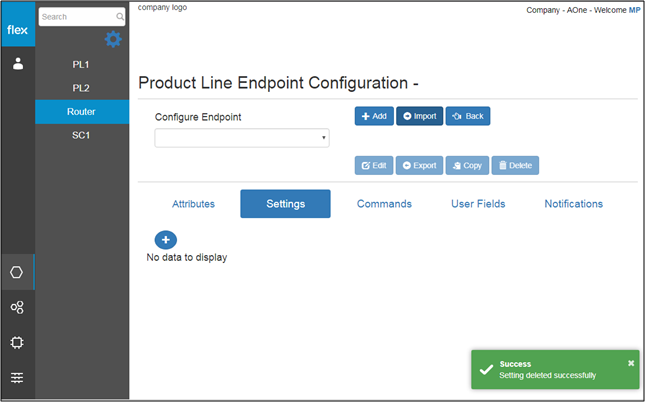645x402 pixels.
Task: Click the MP user link
Action: (634, 10)
